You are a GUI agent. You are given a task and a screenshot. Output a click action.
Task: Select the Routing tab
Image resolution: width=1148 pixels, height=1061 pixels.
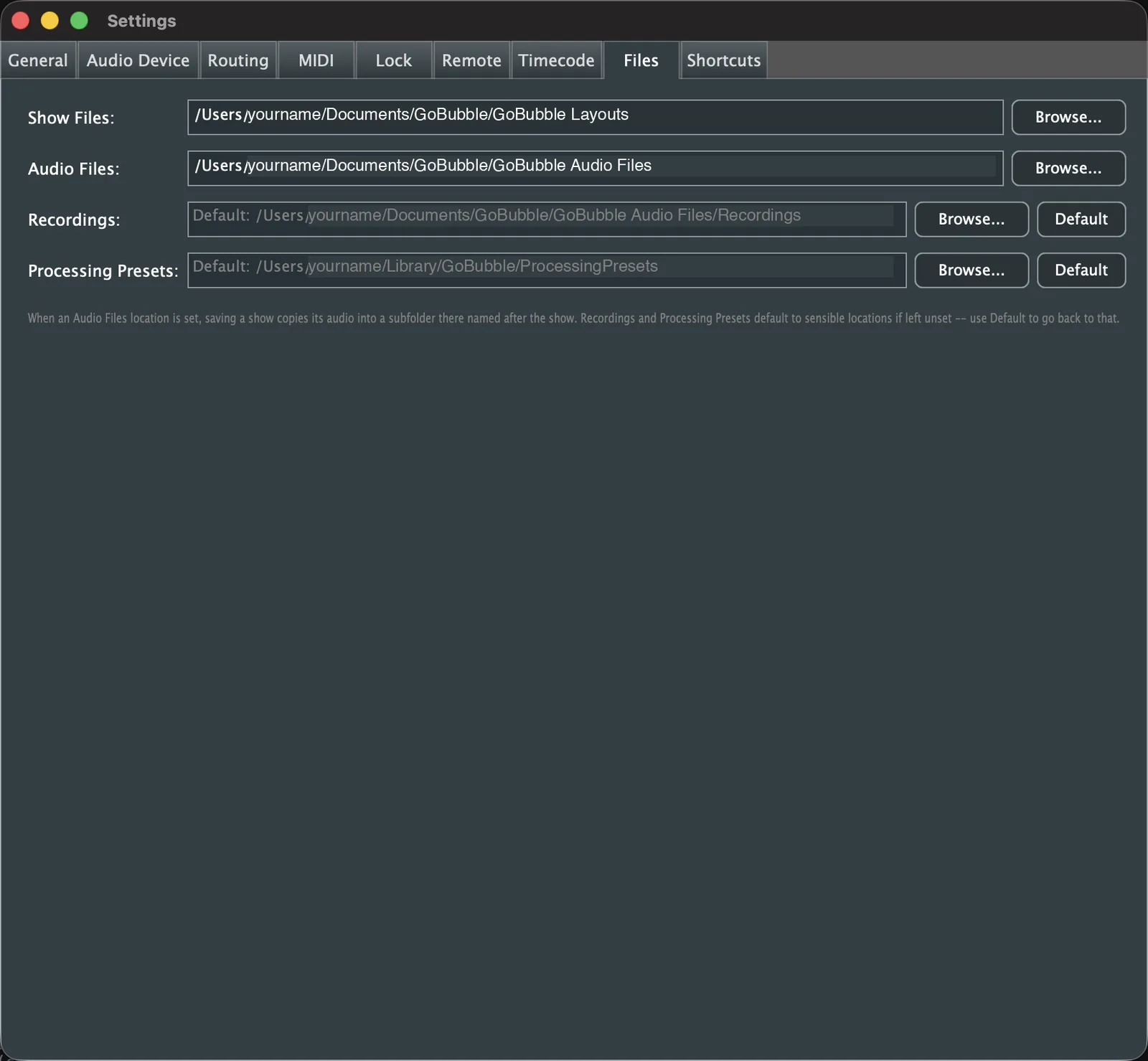238,60
